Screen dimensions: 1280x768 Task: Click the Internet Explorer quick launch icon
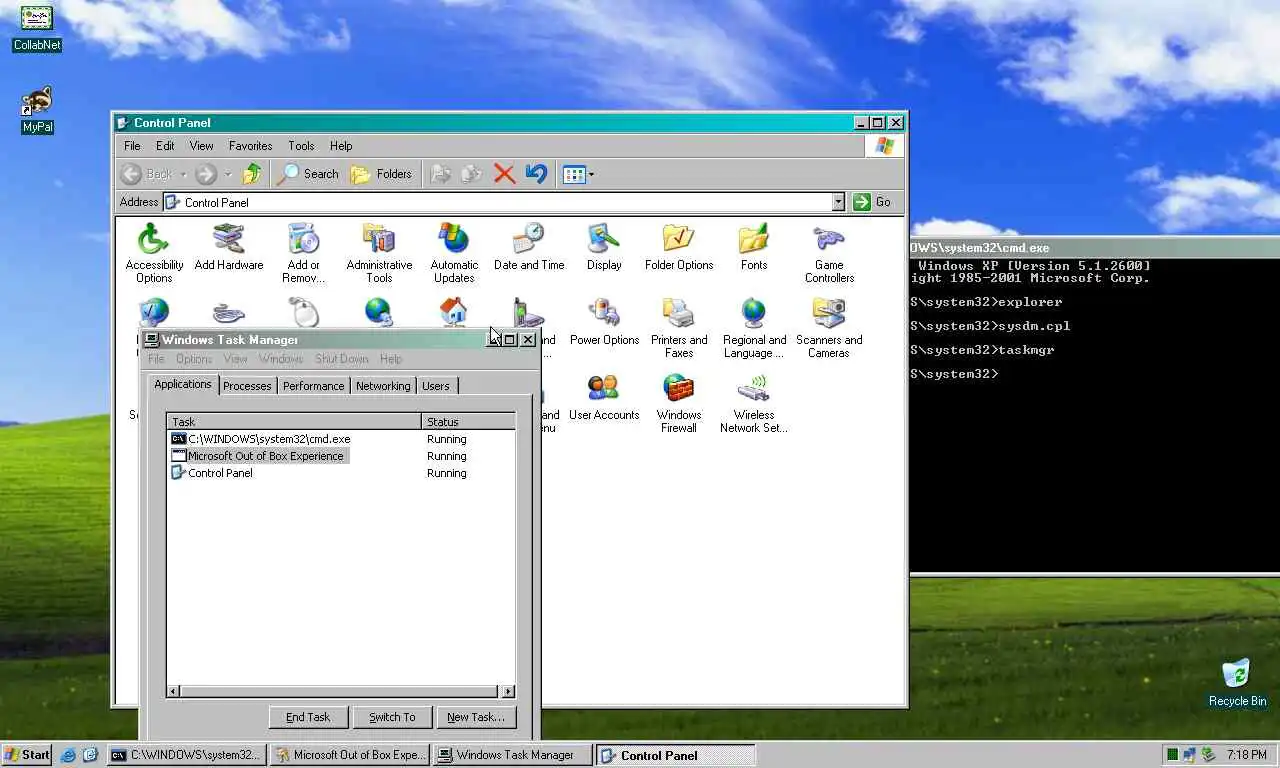(68, 755)
